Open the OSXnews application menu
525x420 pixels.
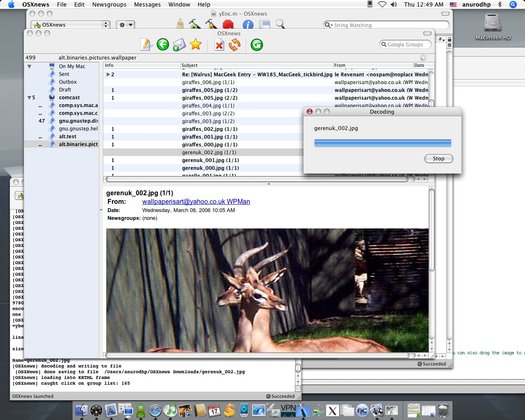[x=35, y=4]
